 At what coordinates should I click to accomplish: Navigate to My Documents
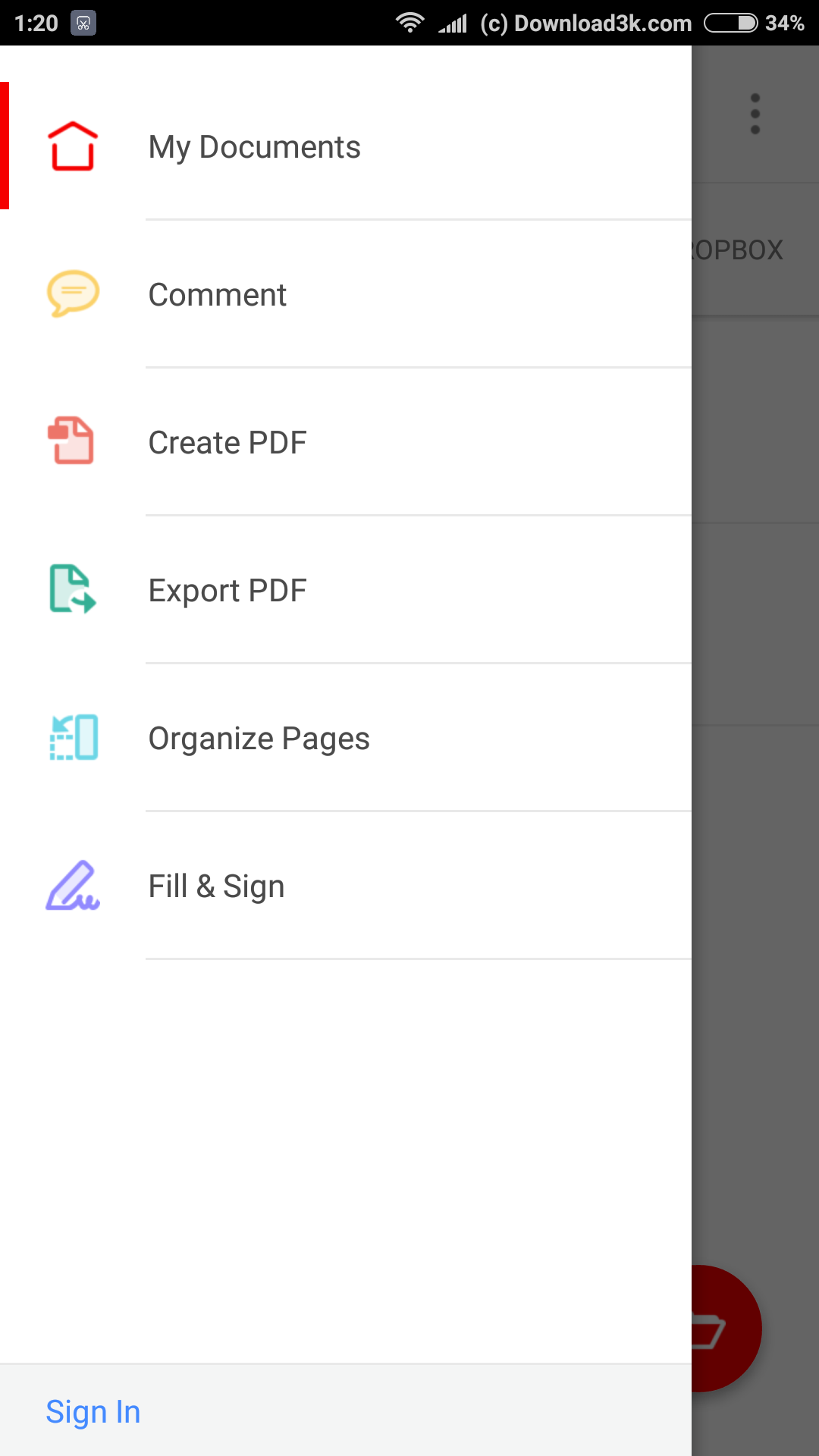[x=255, y=146]
